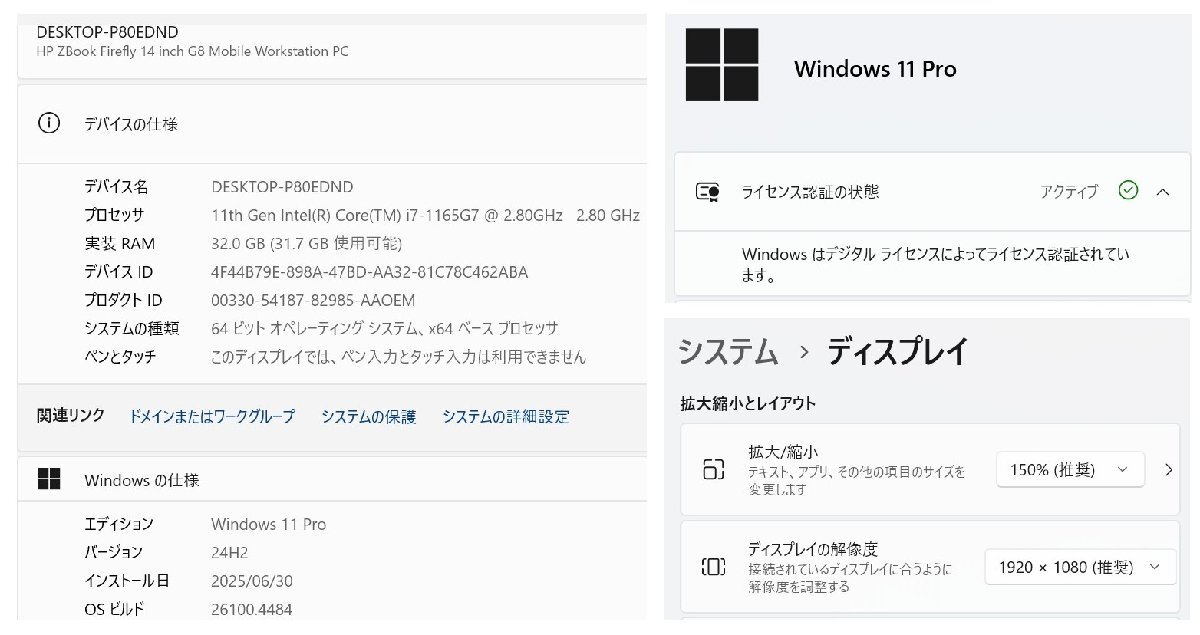The width and height of the screenshot is (1200, 635).
Task: Click the エディション label
Action: coord(119,524)
